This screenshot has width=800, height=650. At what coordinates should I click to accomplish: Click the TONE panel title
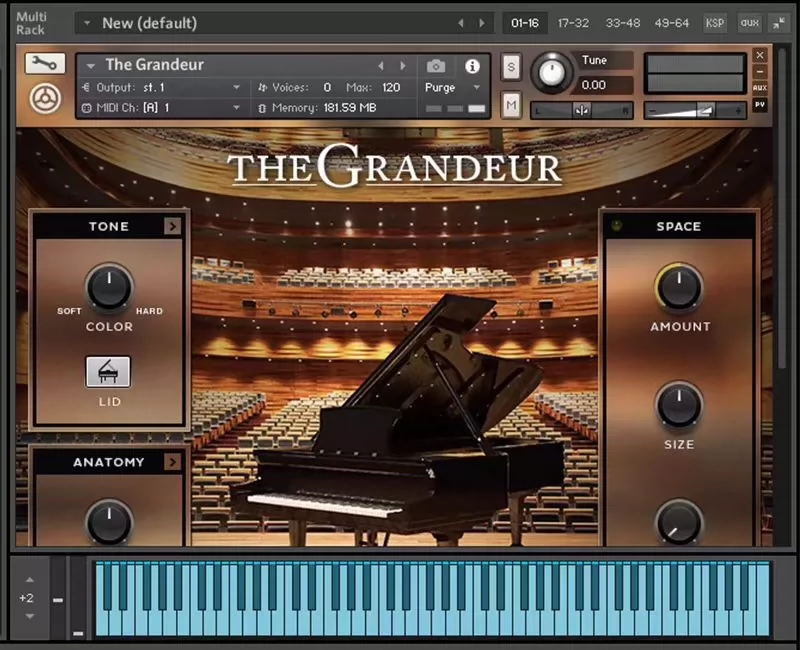(109, 226)
